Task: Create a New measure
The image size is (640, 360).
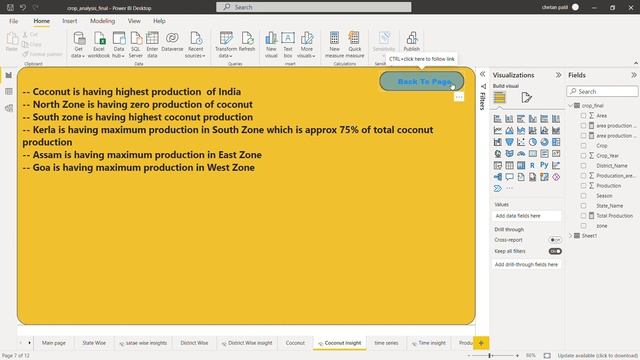Action: 334,45
